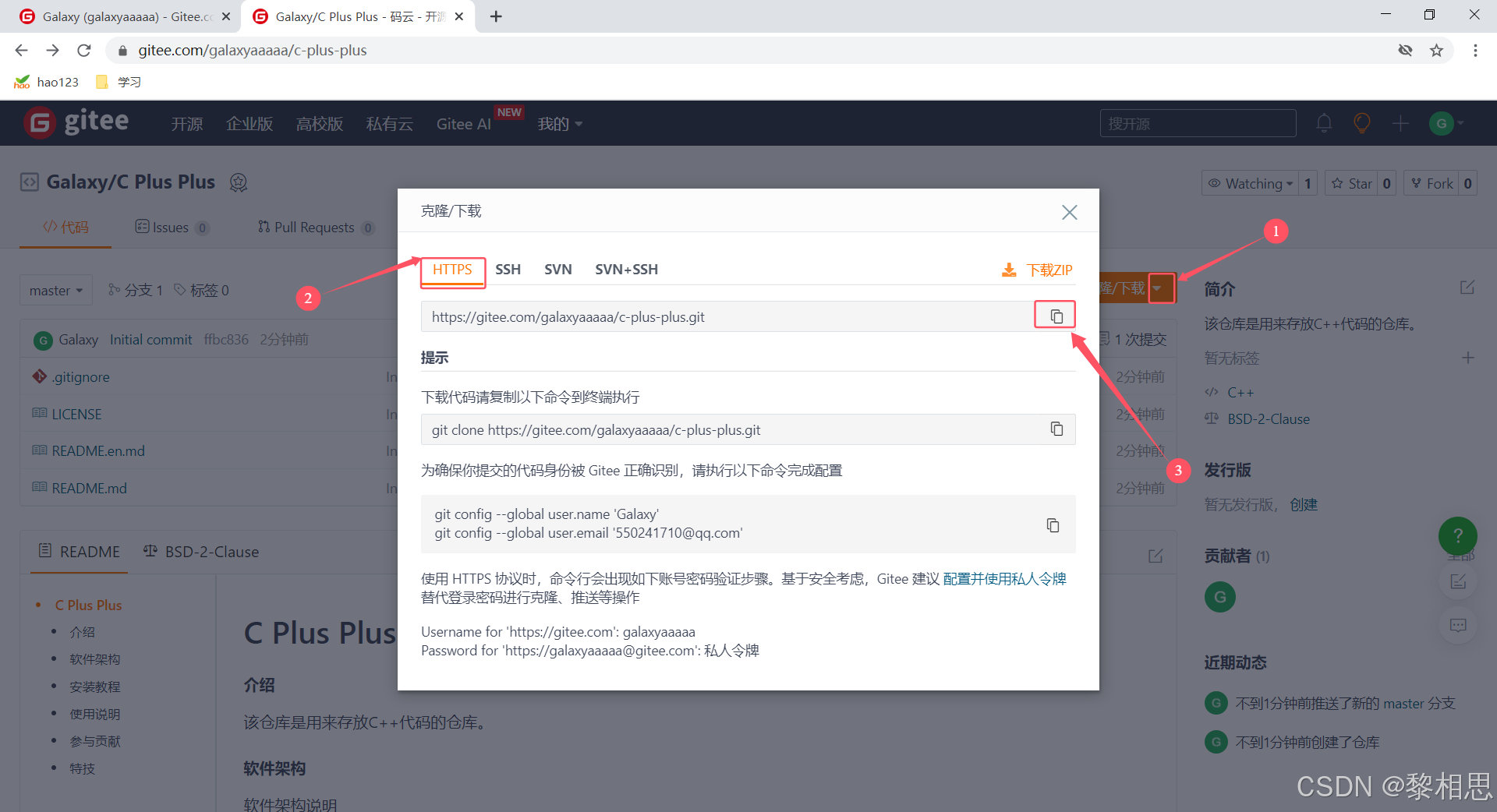Open the 代码 tab
The height and width of the screenshot is (812, 1497).
click(x=65, y=227)
